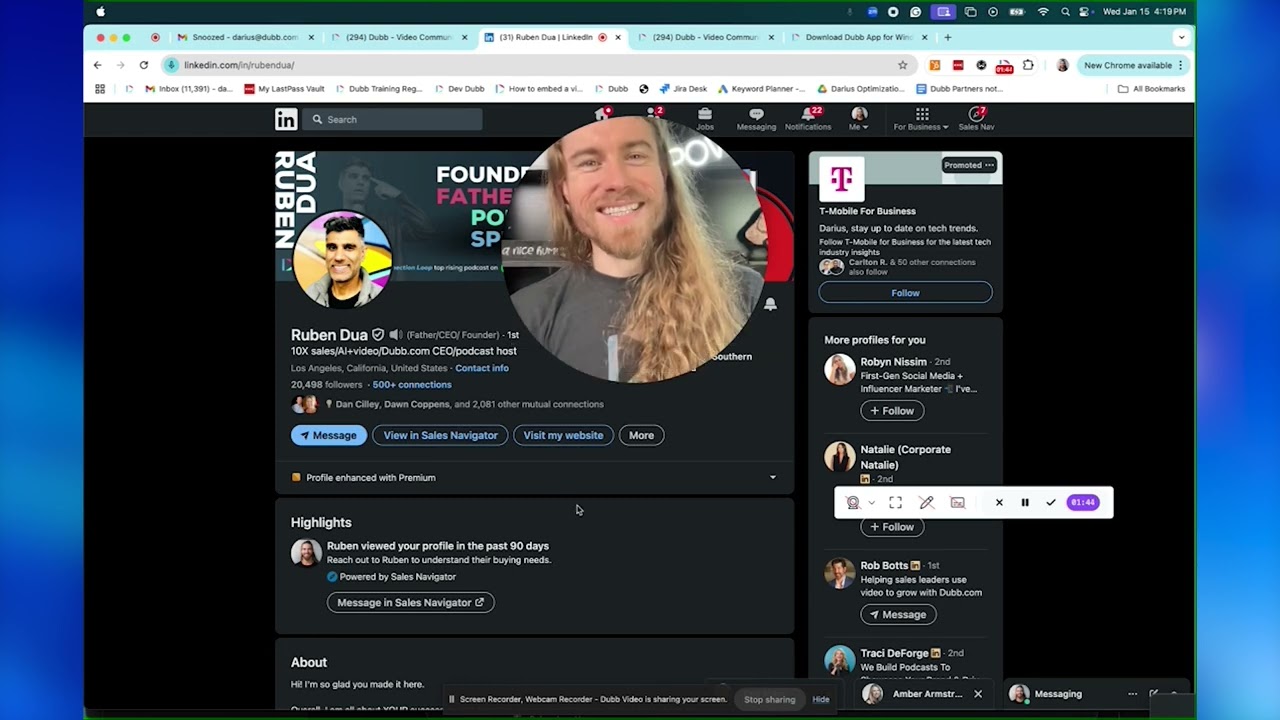View mutual connections with Dan Cilley
This screenshot has width=1280, height=720.
(469, 404)
